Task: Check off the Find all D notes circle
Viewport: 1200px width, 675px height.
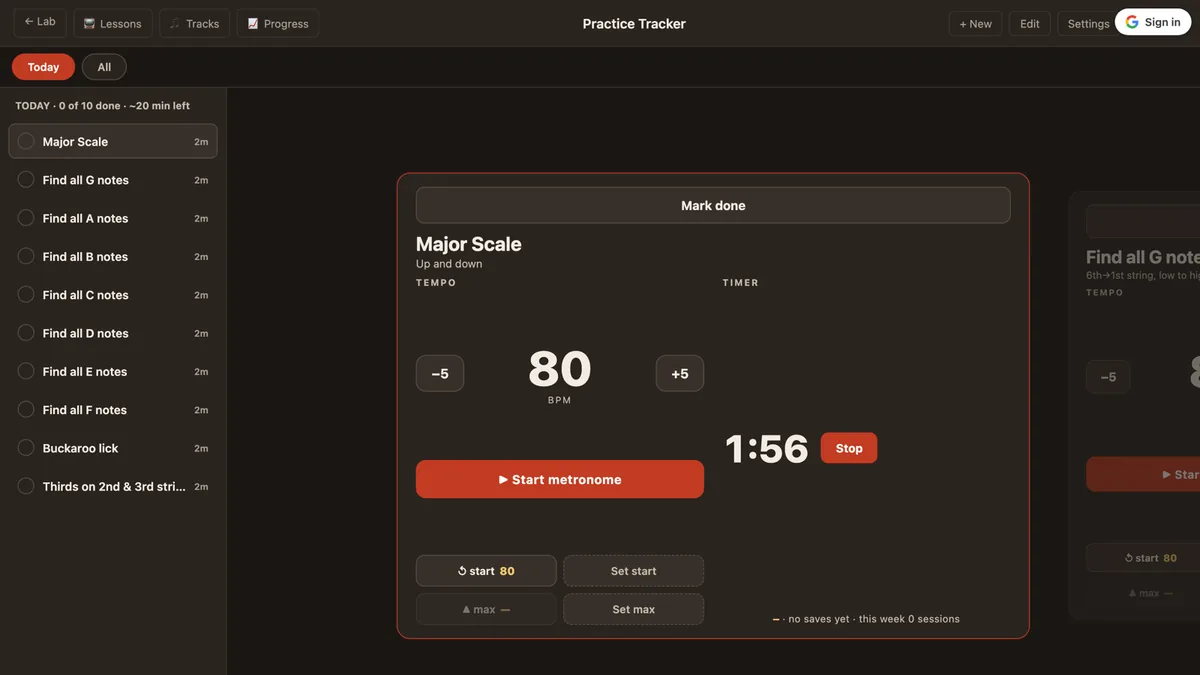Action: (26, 333)
